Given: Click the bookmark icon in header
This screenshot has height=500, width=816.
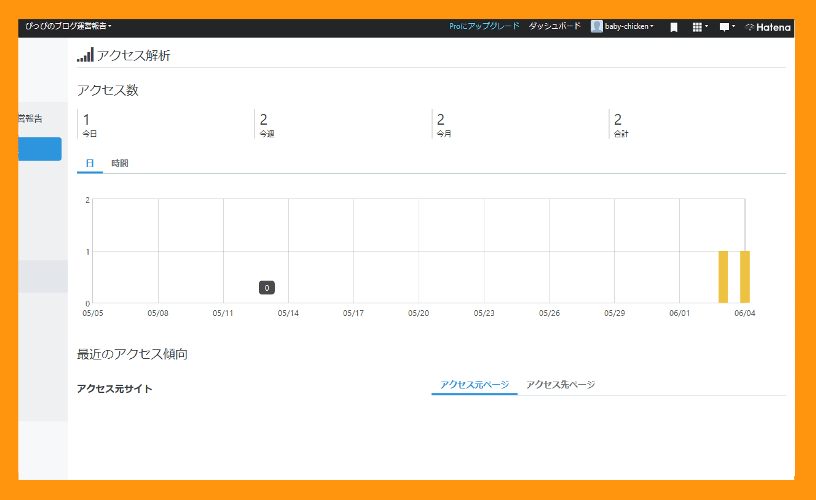Looking at the screenshot, I should point(673,27).
